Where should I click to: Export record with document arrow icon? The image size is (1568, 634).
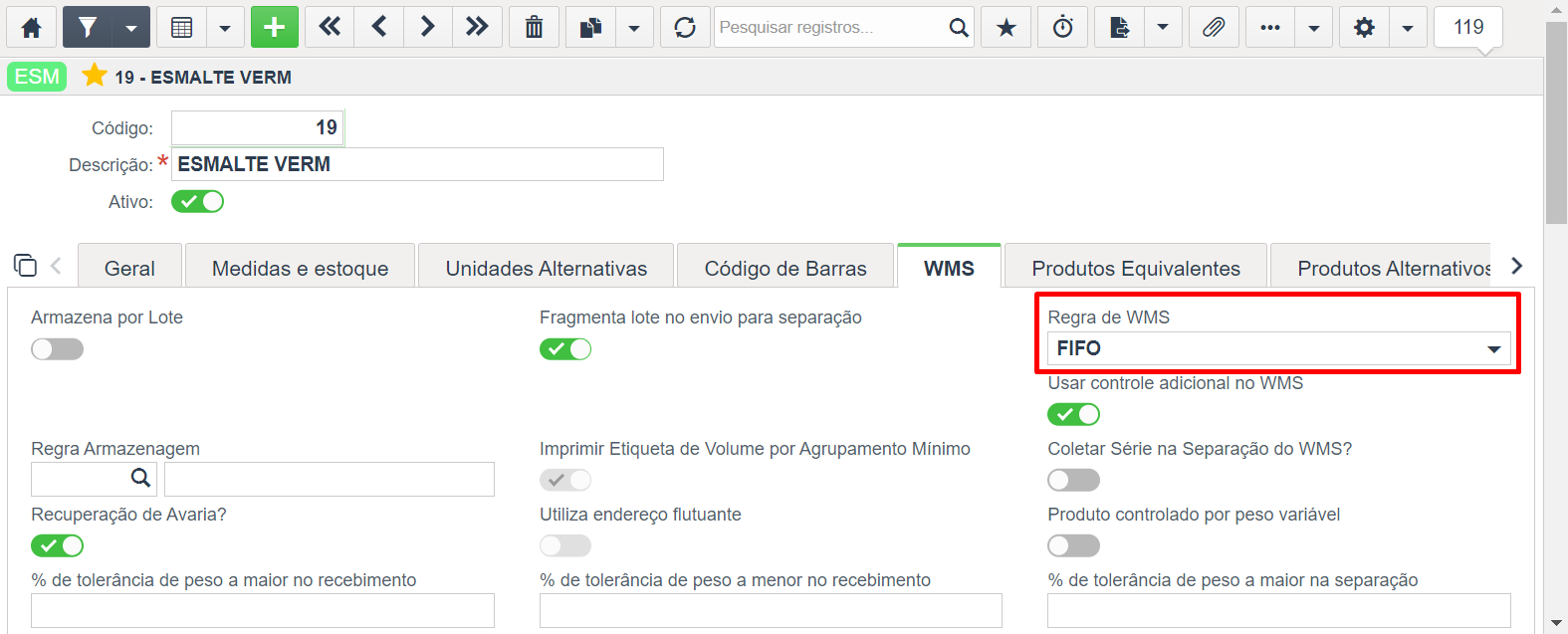(x=1119, y=27)
